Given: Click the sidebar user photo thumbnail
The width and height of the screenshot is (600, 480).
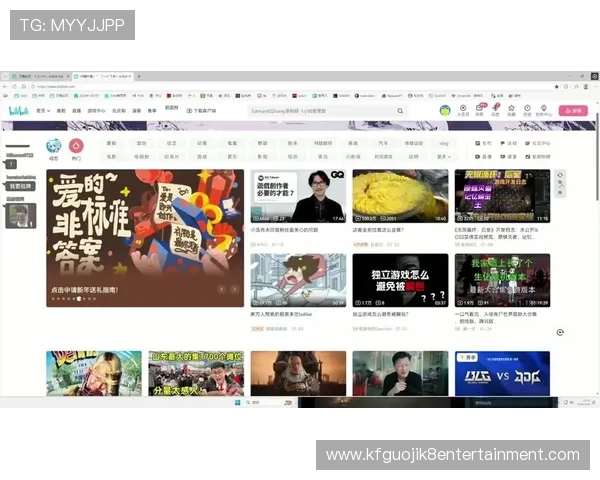Looking at the screenshot, I should pyautogui.click(x=21, y=216).
